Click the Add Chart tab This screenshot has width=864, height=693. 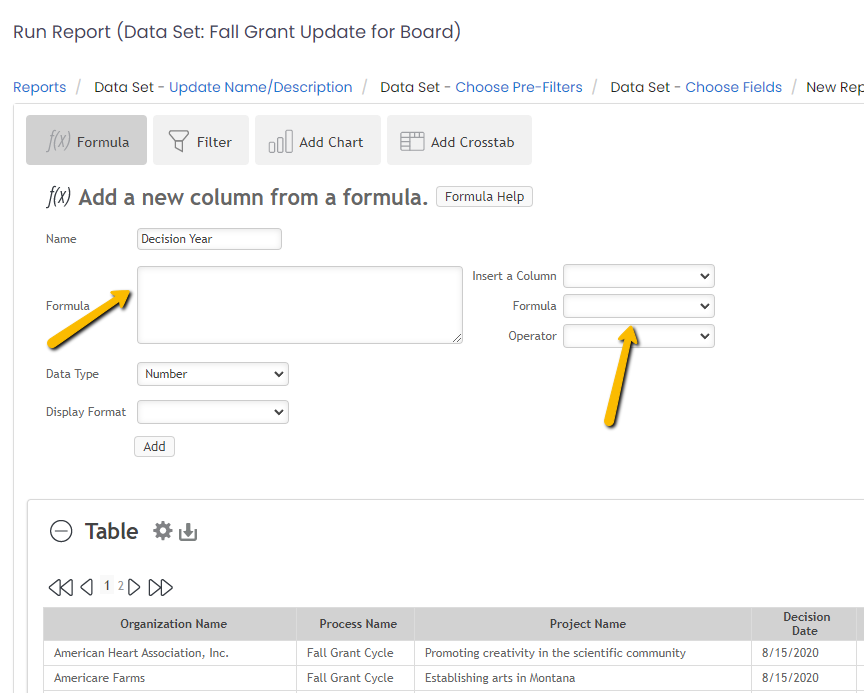pos(317,140)
